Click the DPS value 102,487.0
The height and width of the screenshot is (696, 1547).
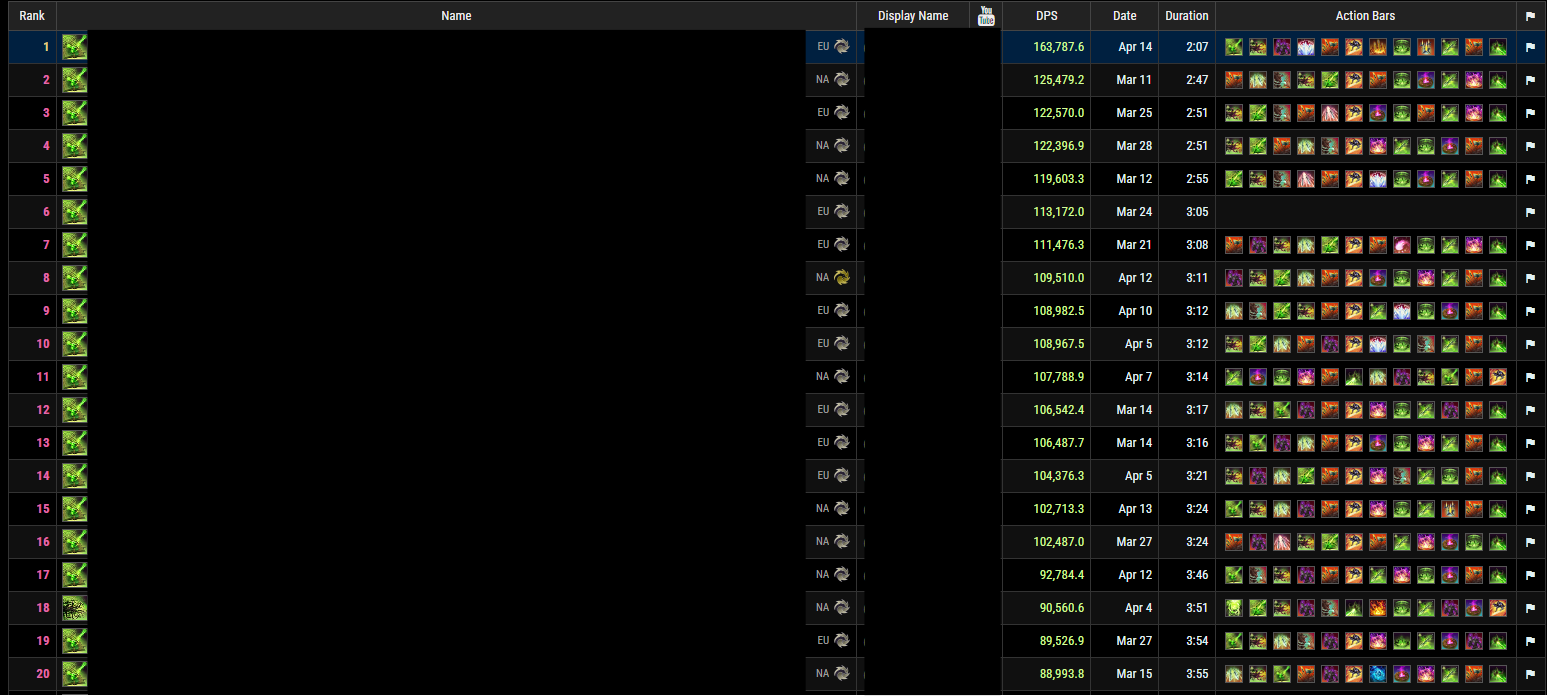pos(1058,542)
